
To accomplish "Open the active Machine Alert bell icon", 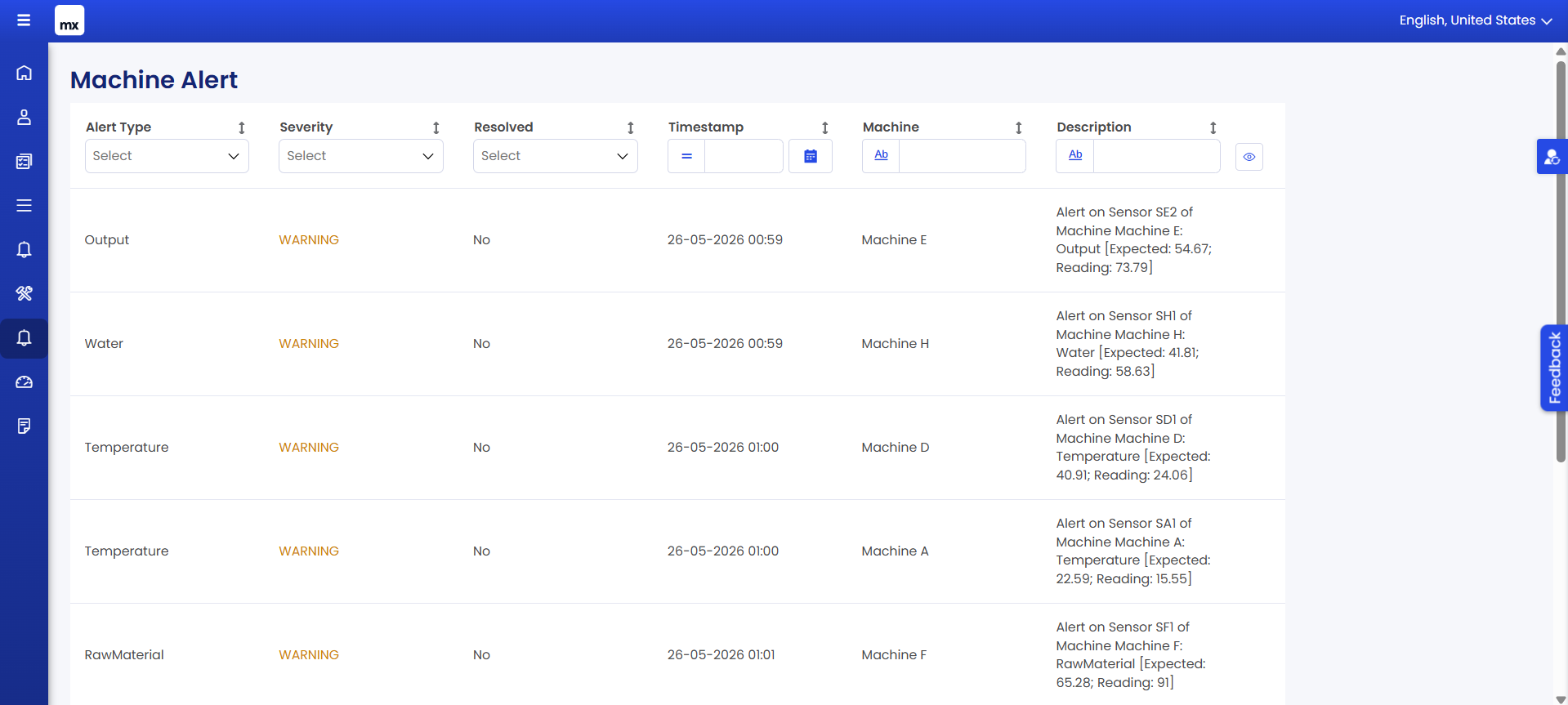I will [24, 337].
